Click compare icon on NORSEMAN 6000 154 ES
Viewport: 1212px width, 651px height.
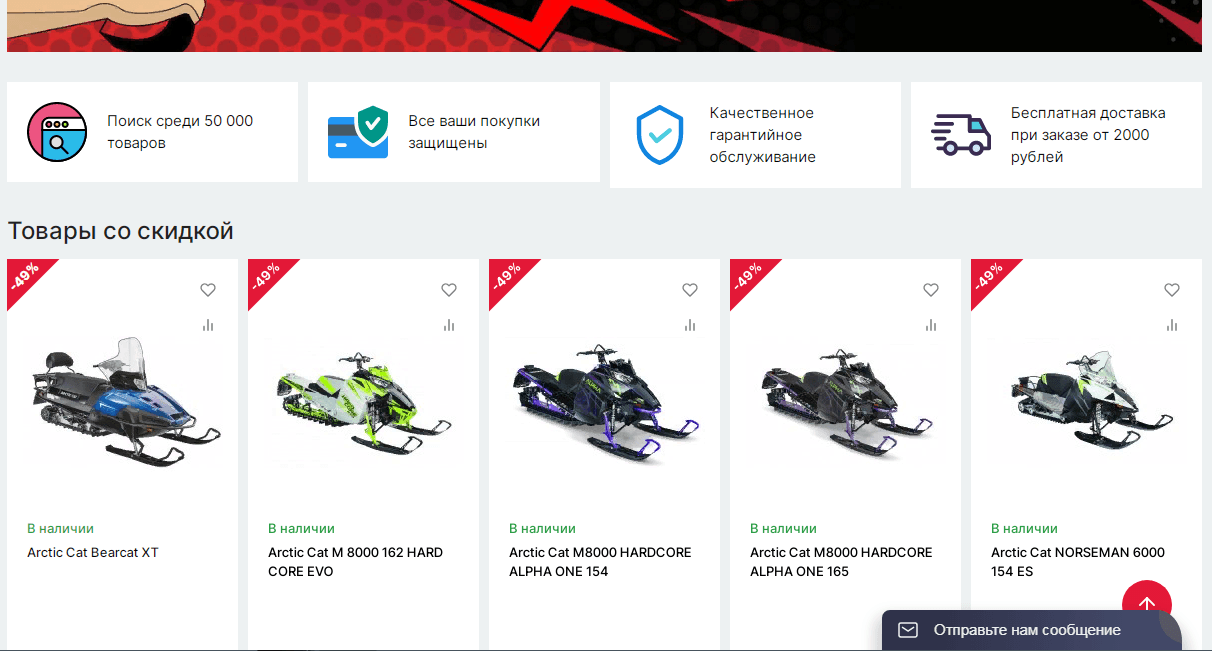coord(1172,325)
